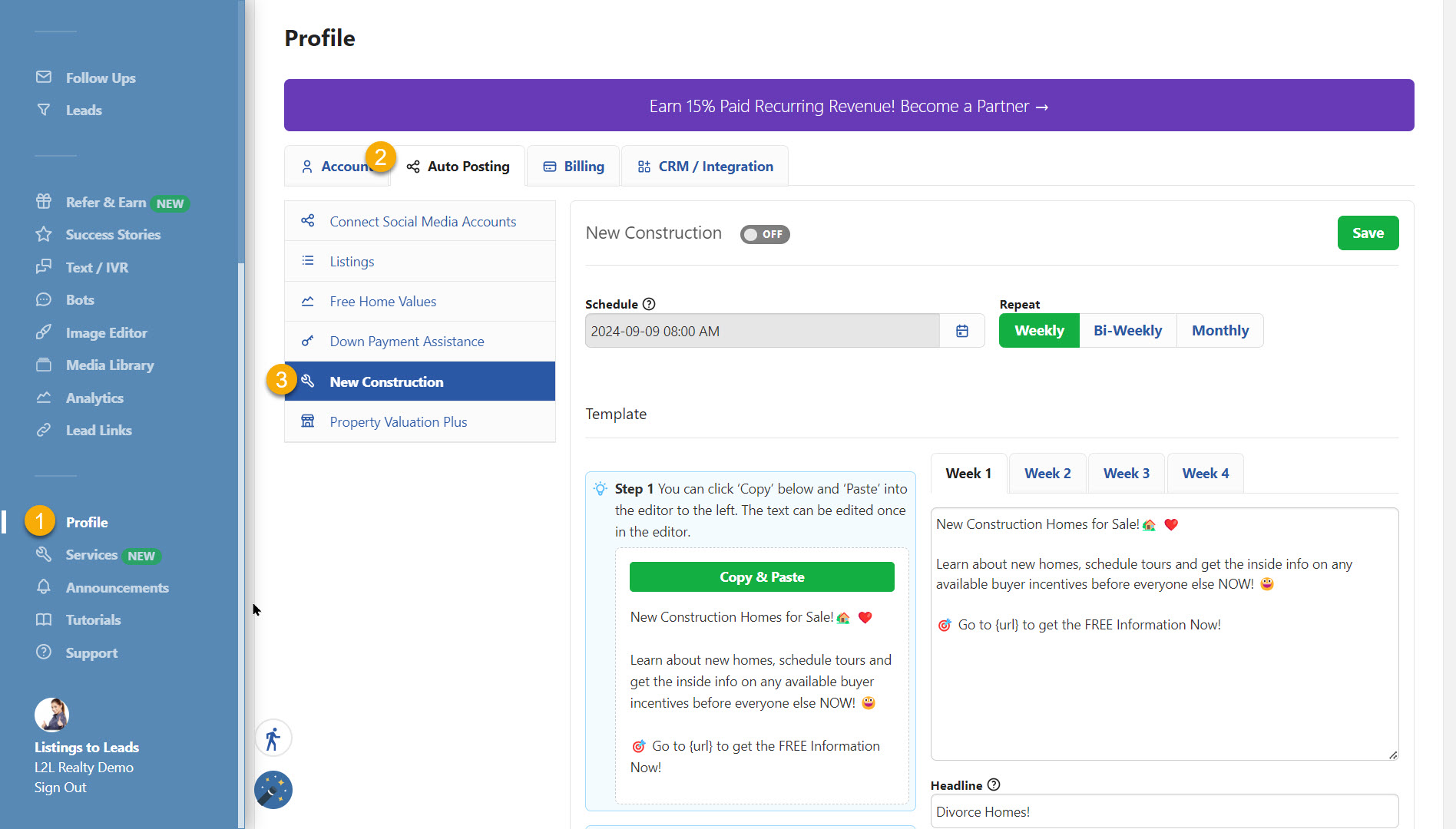Select Weekly repeat option

[1038, 331]
